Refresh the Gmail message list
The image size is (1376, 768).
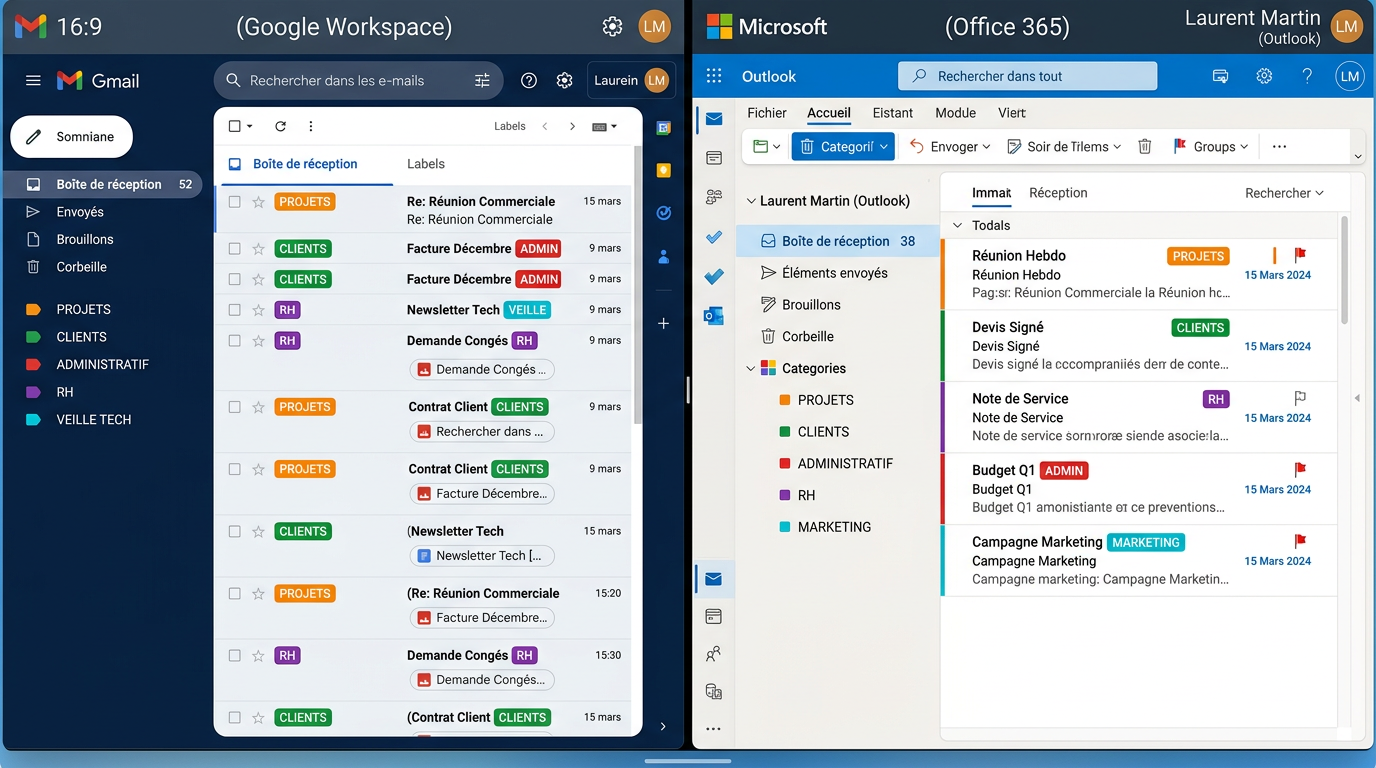pos(281,127)
